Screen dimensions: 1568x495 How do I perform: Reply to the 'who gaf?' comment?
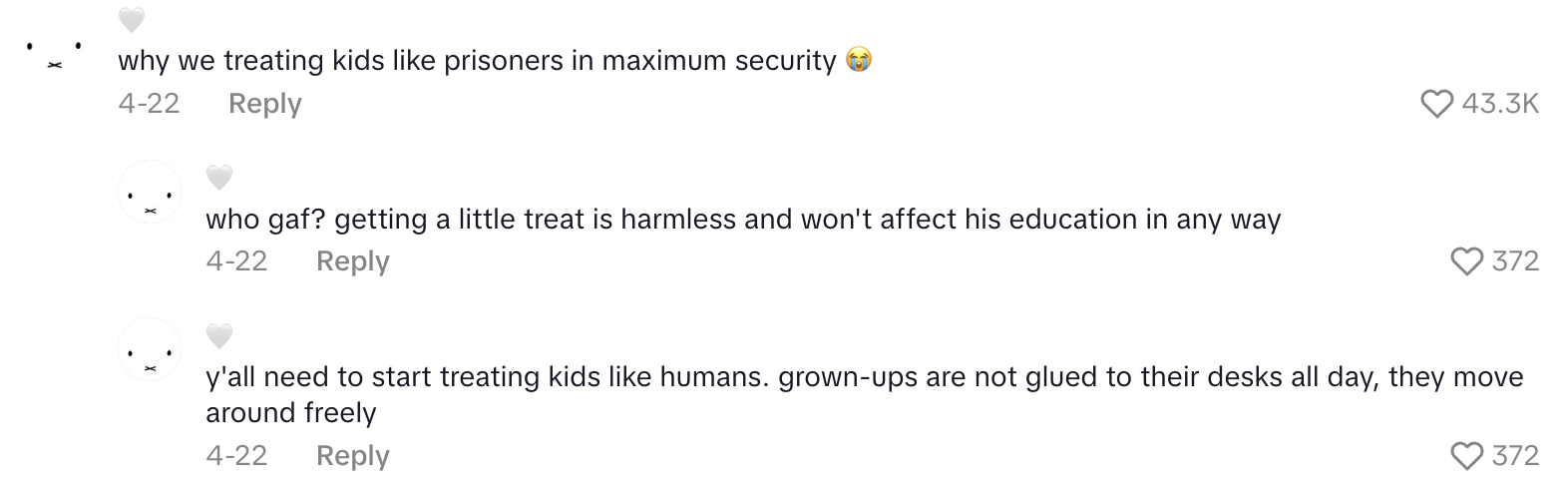coord(352,261)
